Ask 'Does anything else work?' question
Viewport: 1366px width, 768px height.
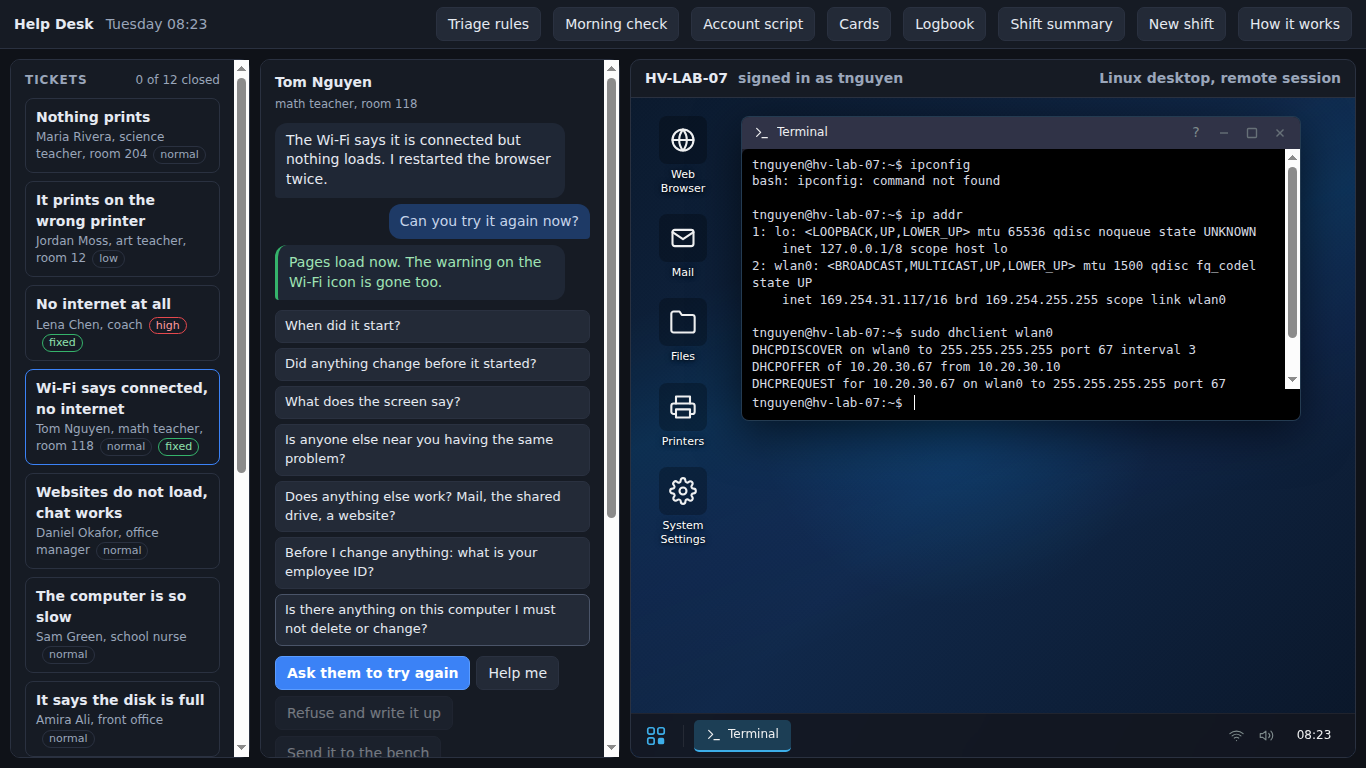pos(432,506)
